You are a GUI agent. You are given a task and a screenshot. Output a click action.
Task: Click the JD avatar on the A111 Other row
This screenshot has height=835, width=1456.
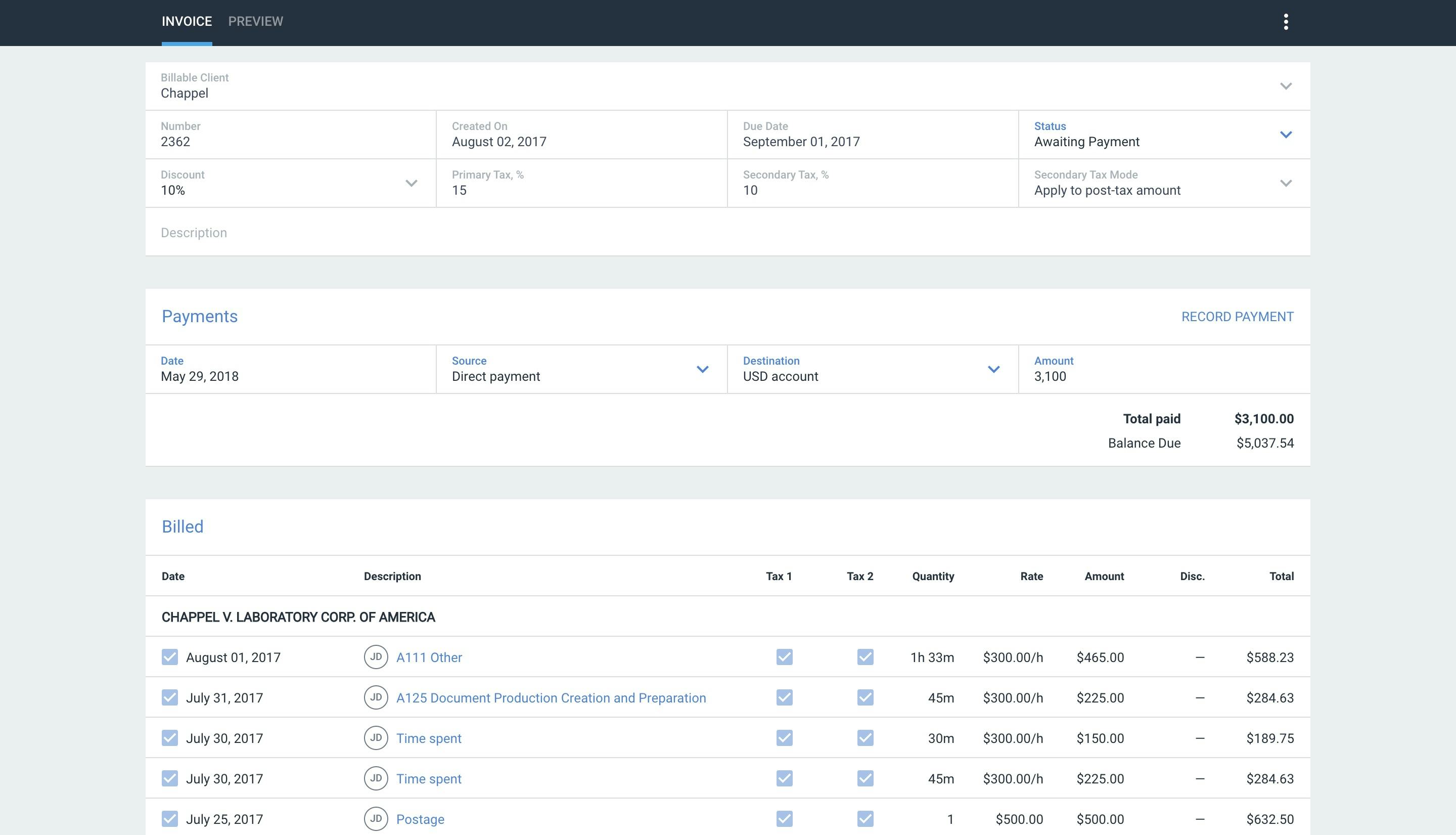[377, 657]
